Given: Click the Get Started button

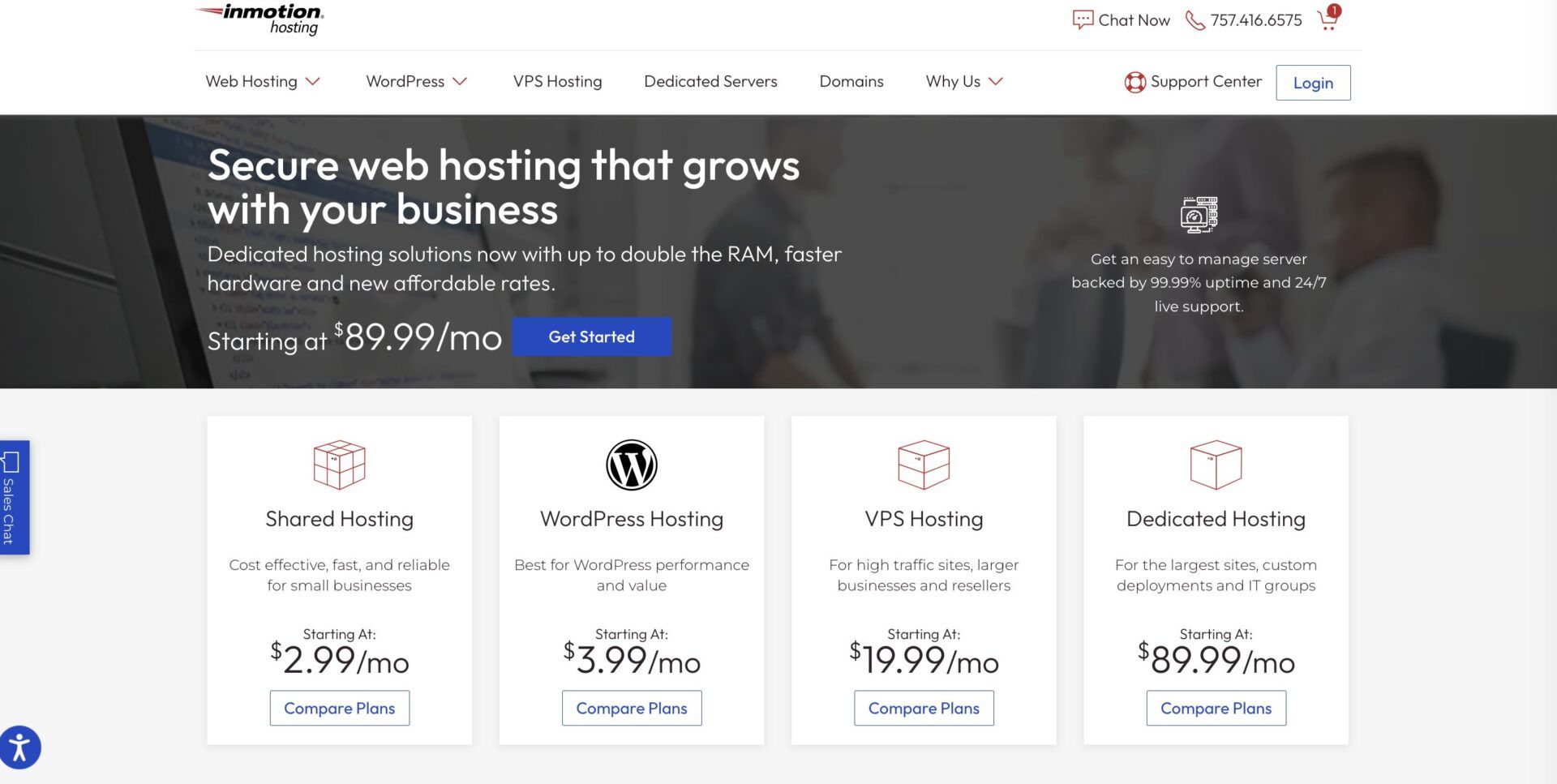Looking at the screenshot, I should [x=591, y=336].
